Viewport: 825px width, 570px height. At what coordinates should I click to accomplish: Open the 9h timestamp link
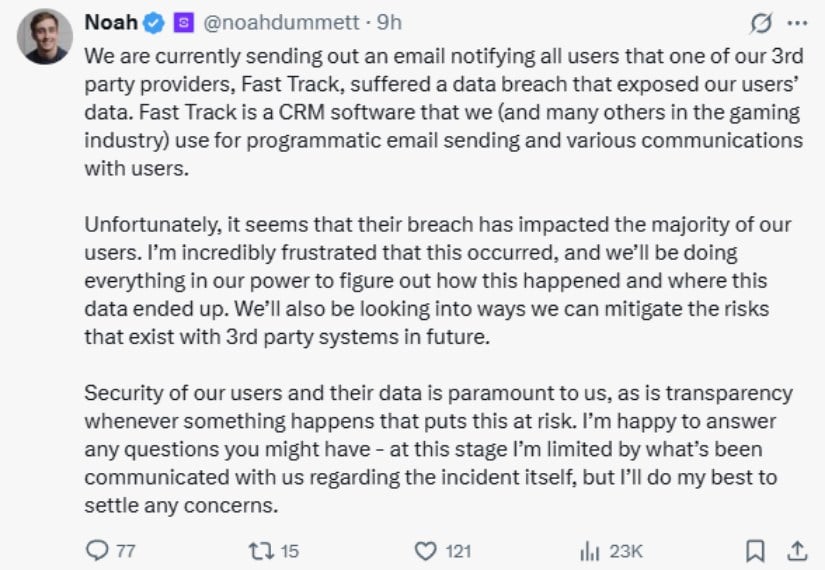[389, 22]
